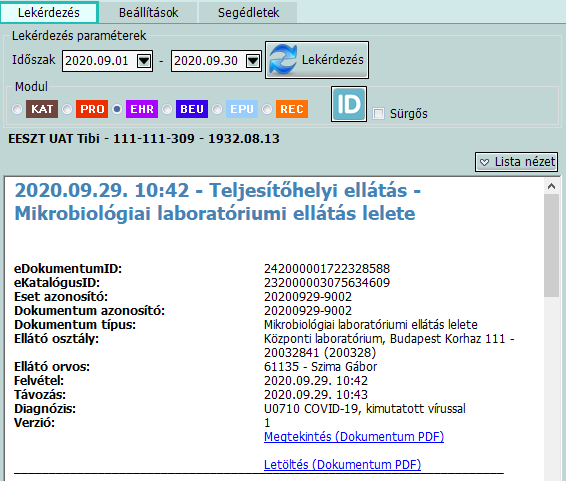Click the brown KAT module badge
This screenshot has width=566, height=481.
click(42, 109)
